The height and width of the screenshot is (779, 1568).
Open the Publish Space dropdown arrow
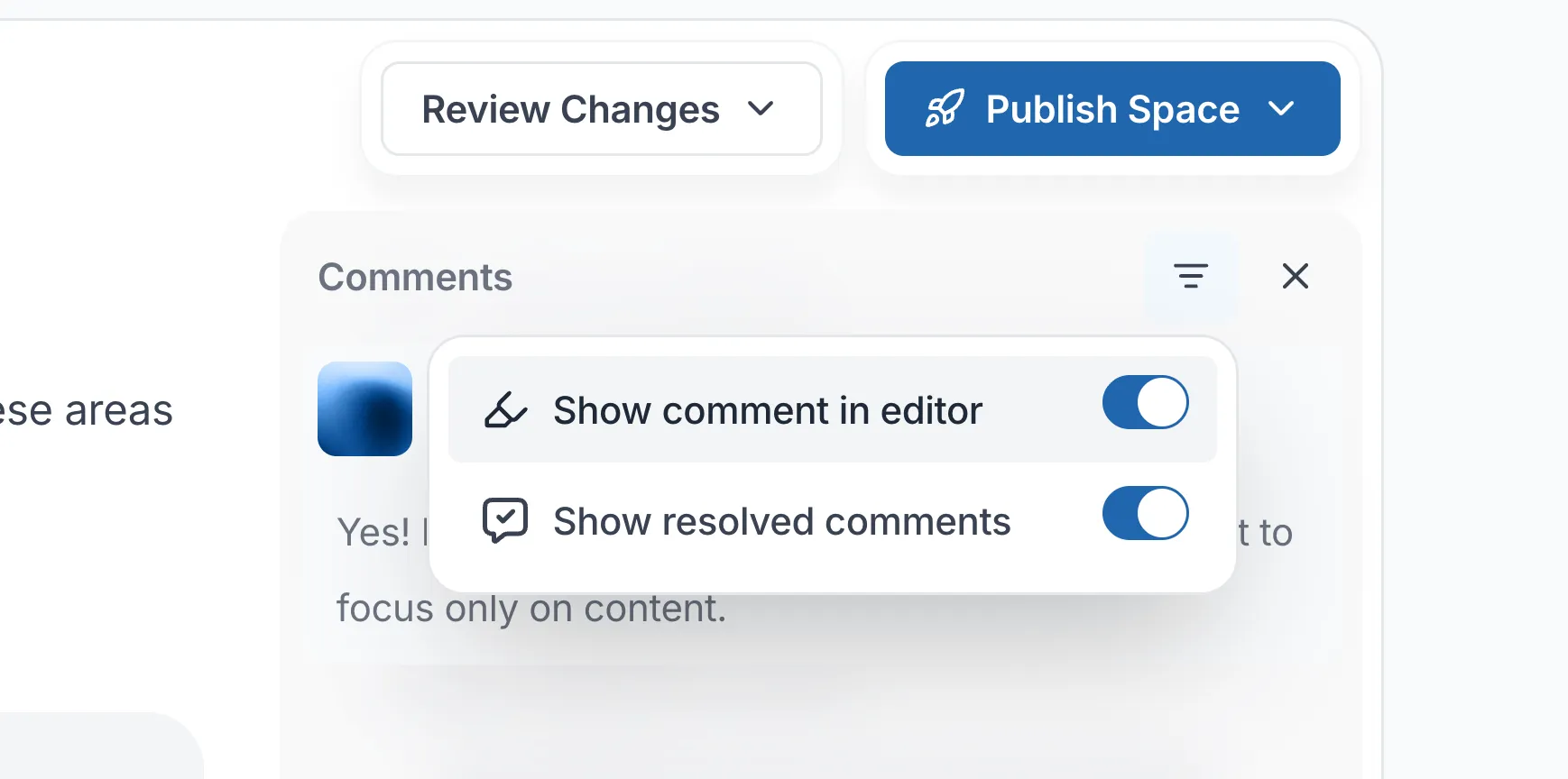(x=1281, y=109)
